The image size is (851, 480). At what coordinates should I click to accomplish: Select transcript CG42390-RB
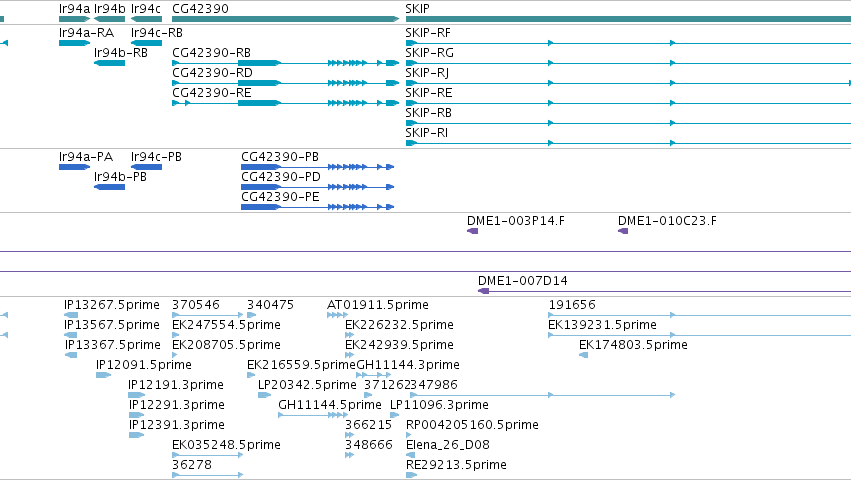tap(285, 63)
